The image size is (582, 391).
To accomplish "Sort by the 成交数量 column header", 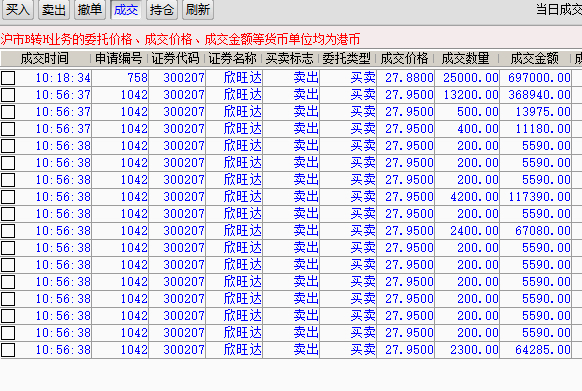I will (x=466, y=58).
